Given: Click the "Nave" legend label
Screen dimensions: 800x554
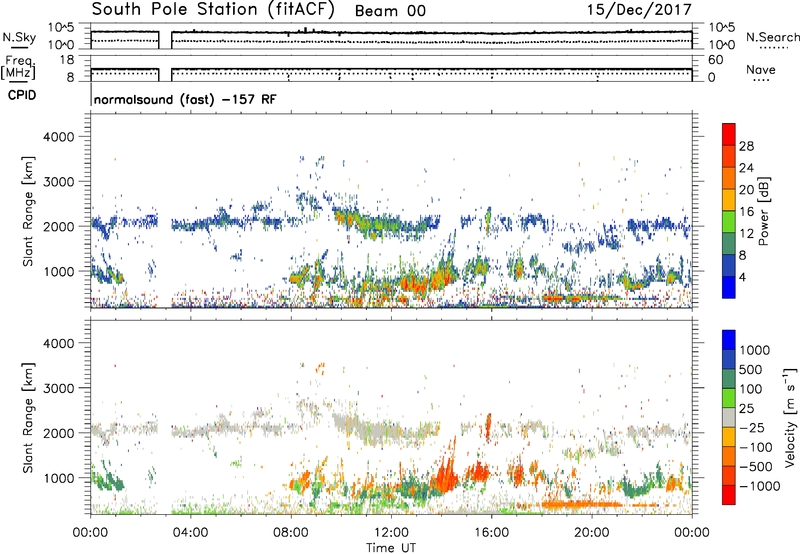Looking at the screenshot, I should 761,69.
